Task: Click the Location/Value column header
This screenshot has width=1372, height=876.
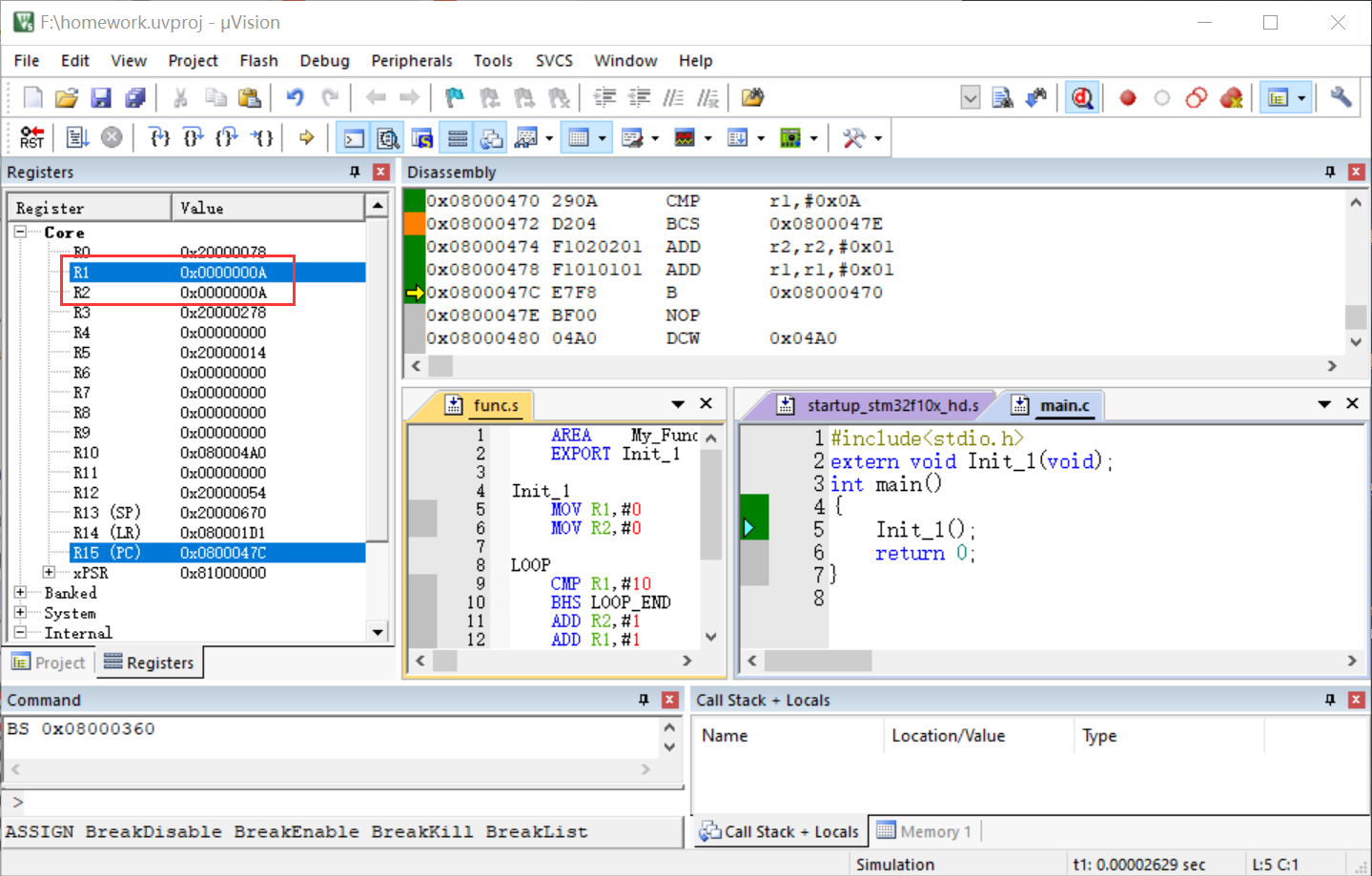Action: pos(979,736)
